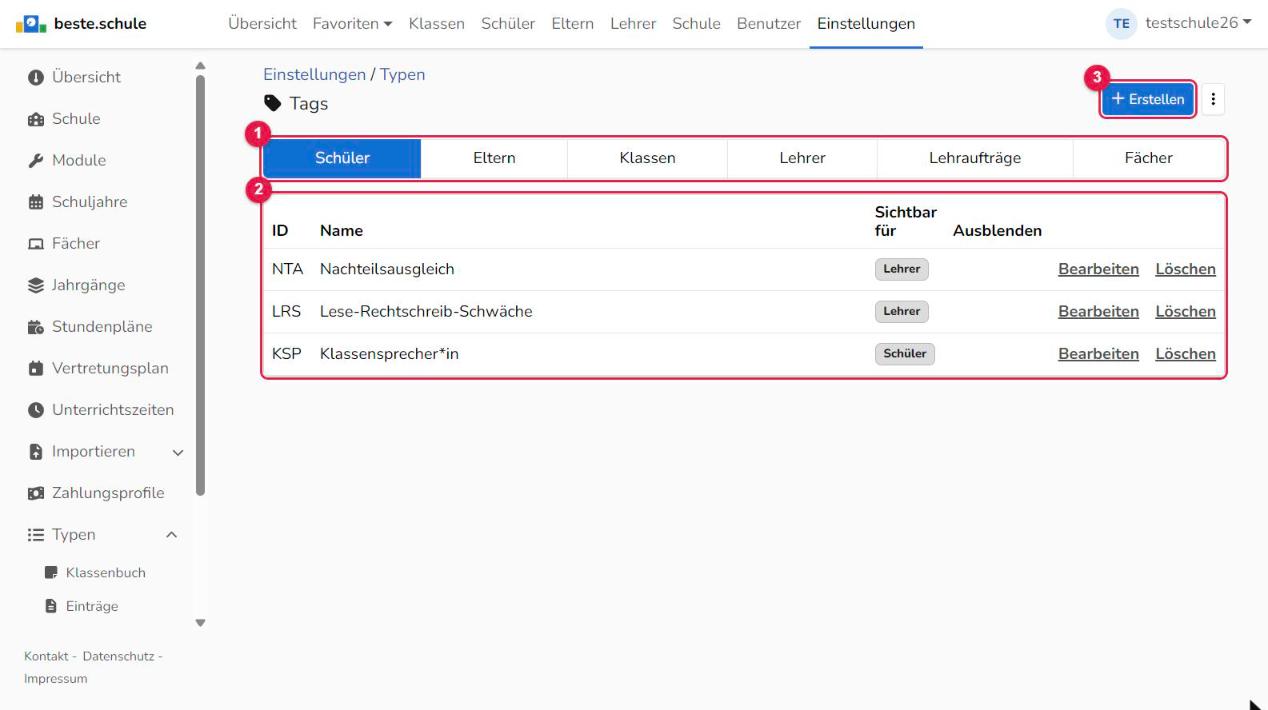Click the Einträge document icon
1268x710 pixels.
[x=51, y=606]
